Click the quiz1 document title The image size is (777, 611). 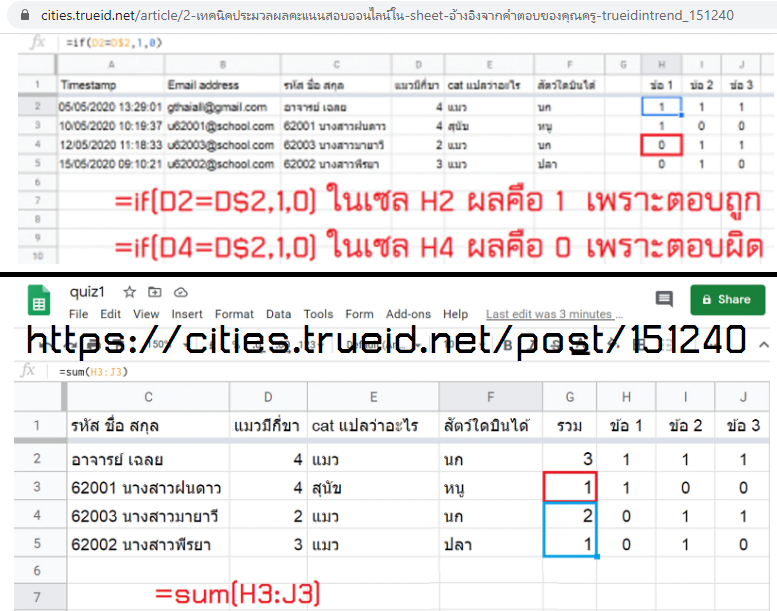[88, 292]
